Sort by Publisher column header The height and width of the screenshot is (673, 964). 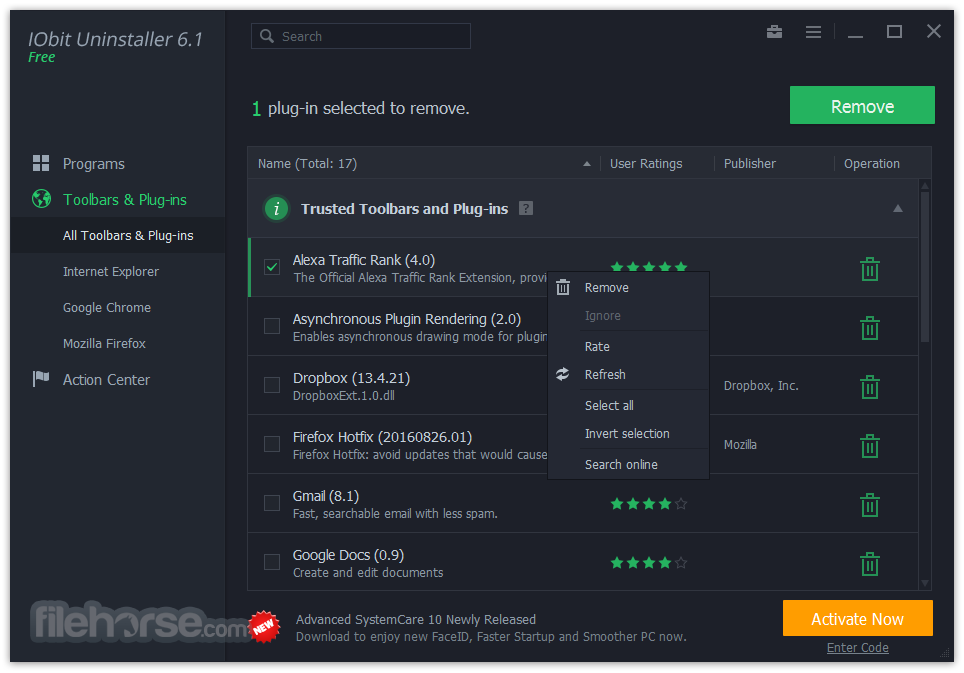tap(749, 163)
